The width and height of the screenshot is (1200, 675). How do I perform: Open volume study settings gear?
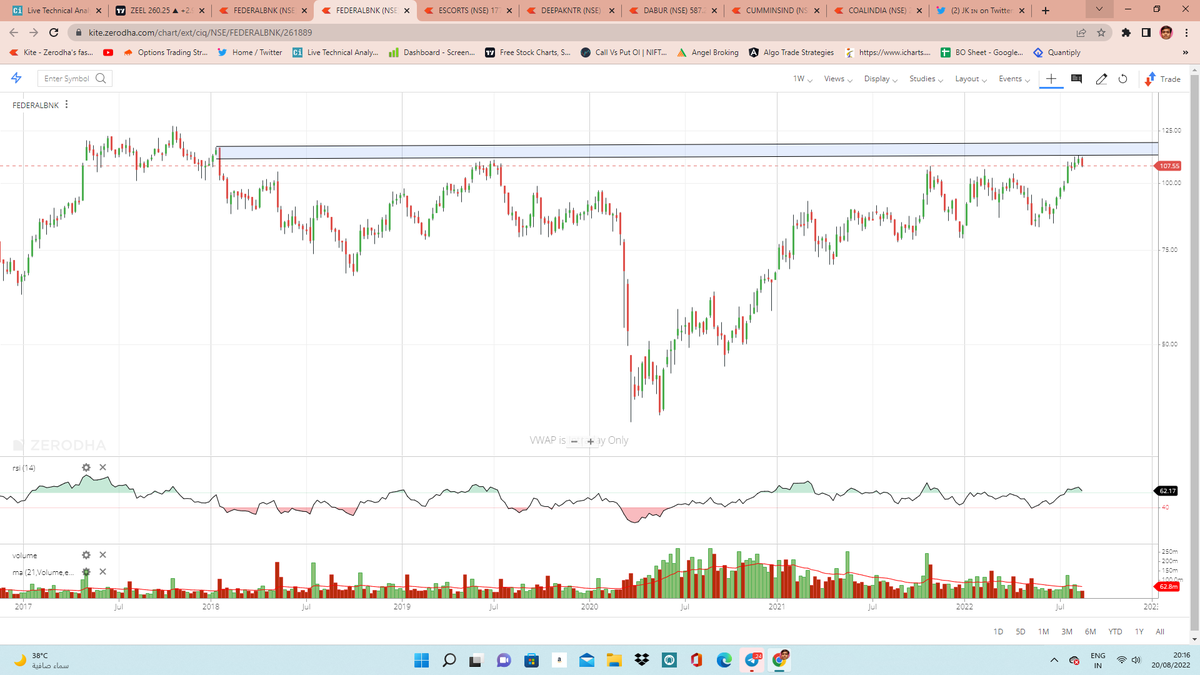pyautogui.click(x=86, y=555)
